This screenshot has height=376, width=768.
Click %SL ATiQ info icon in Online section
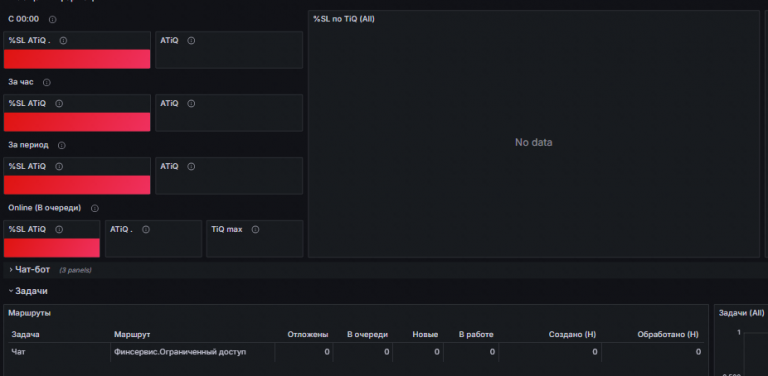click(59, 229)
